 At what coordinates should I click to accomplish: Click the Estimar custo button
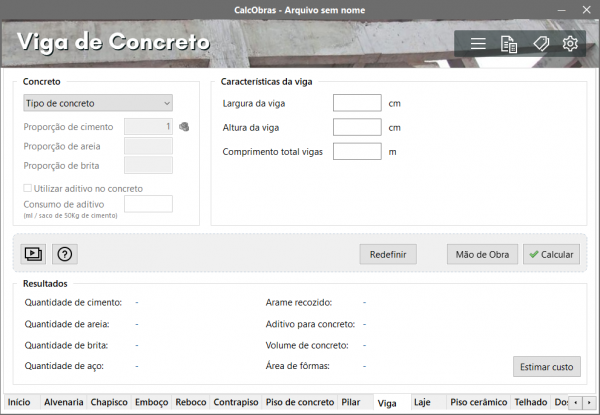546,367
